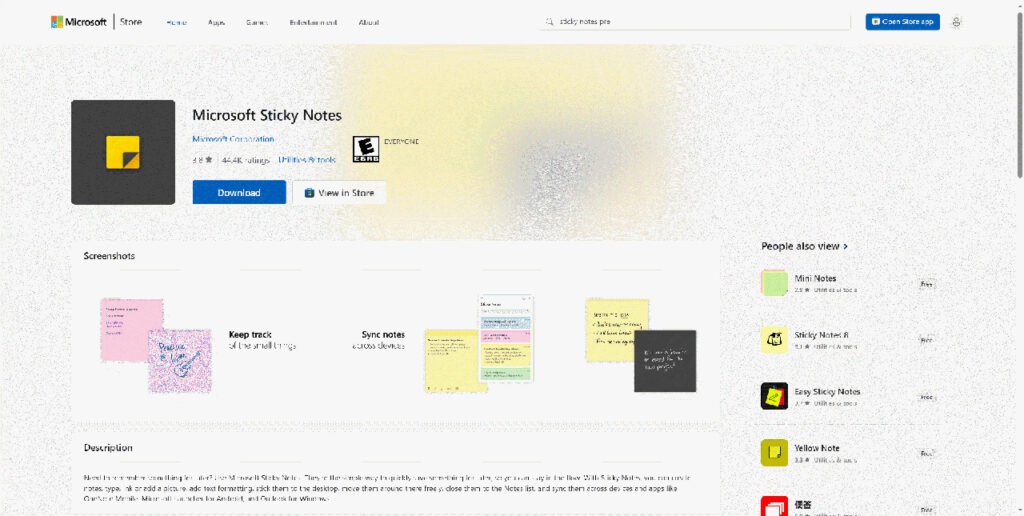Open Utilities & tools category link
1024x516 pixels.
coord(306,159)
